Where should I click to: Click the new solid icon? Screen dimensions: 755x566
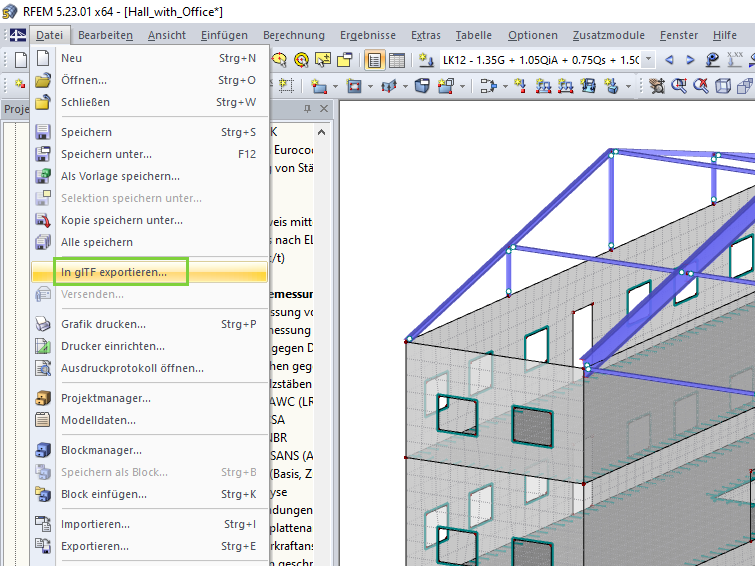[422, 86]
